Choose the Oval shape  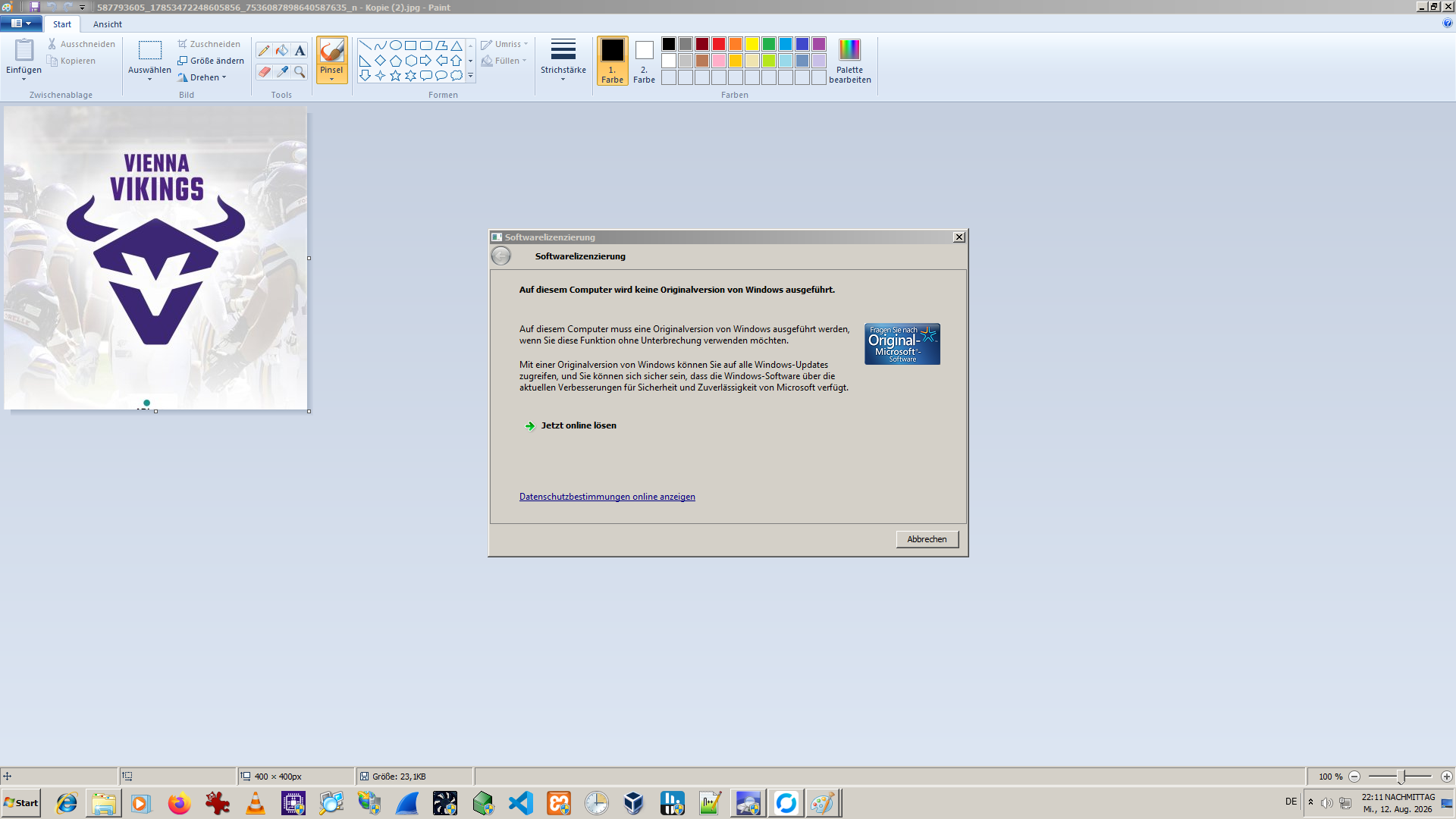[x=395, y=45]
